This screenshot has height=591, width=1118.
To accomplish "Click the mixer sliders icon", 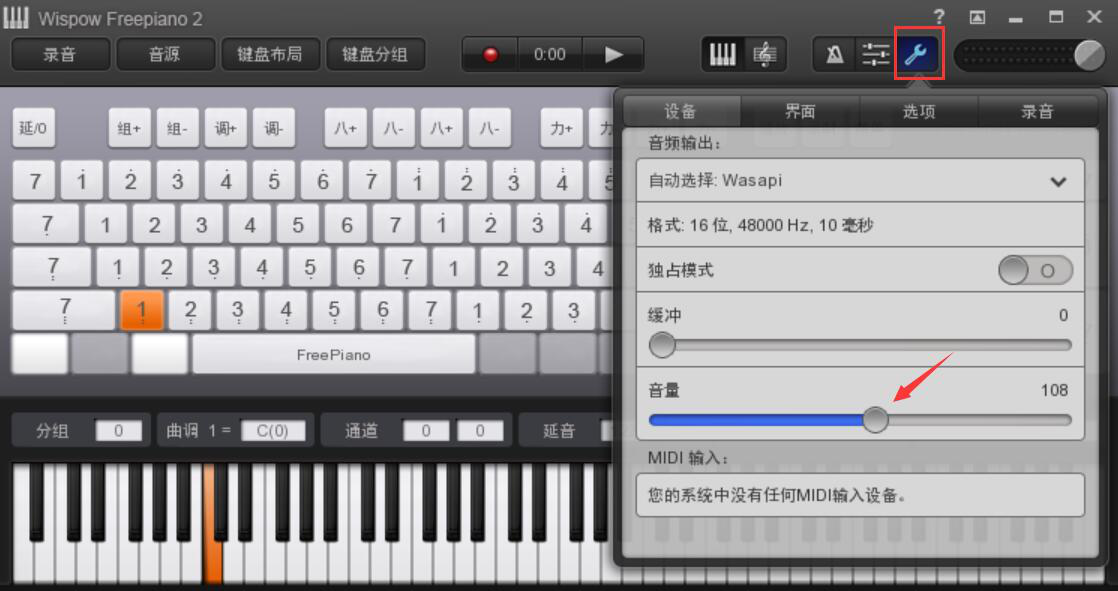I will [876, 54].
